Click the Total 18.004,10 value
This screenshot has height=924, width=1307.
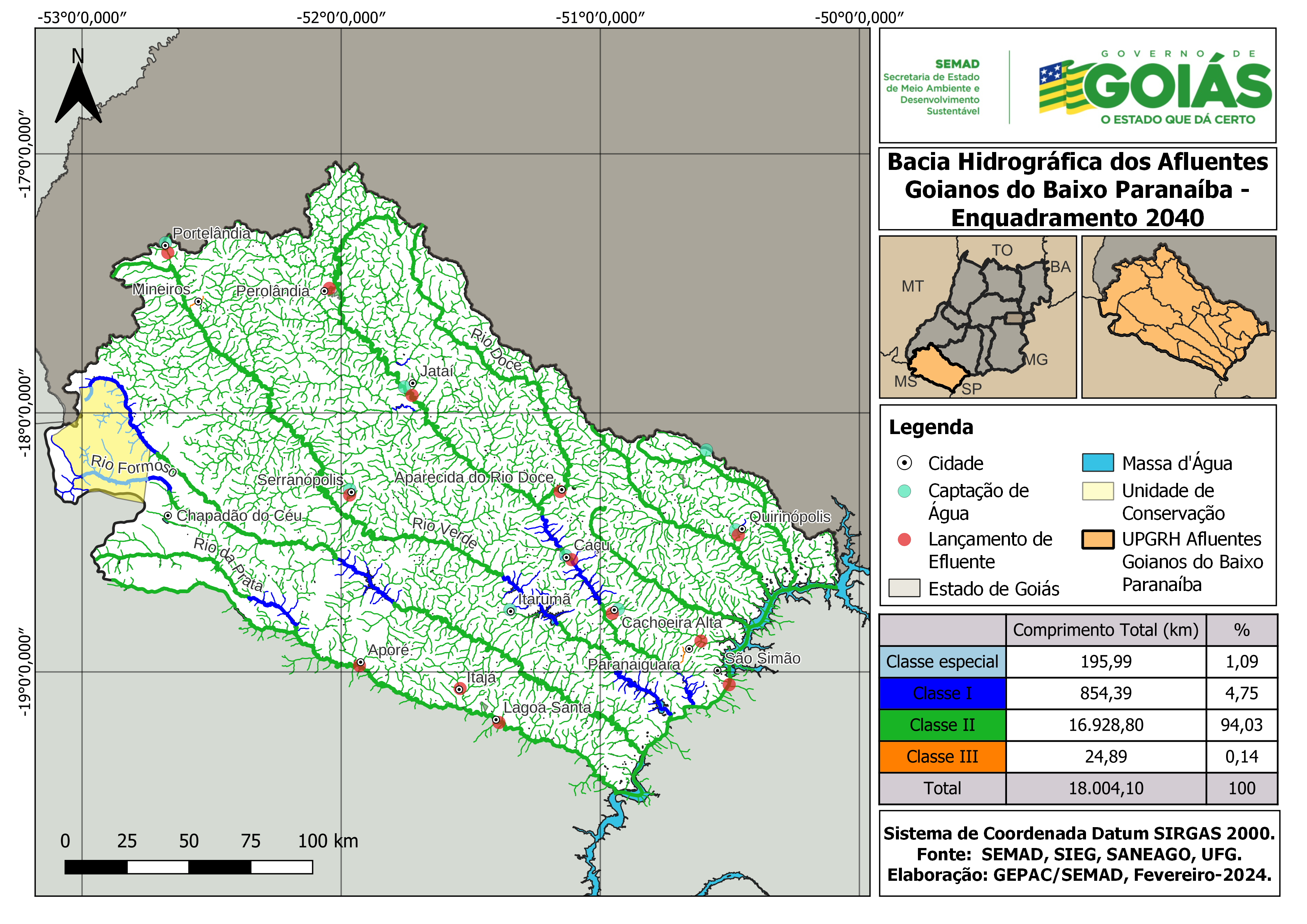click(1105, 788)
